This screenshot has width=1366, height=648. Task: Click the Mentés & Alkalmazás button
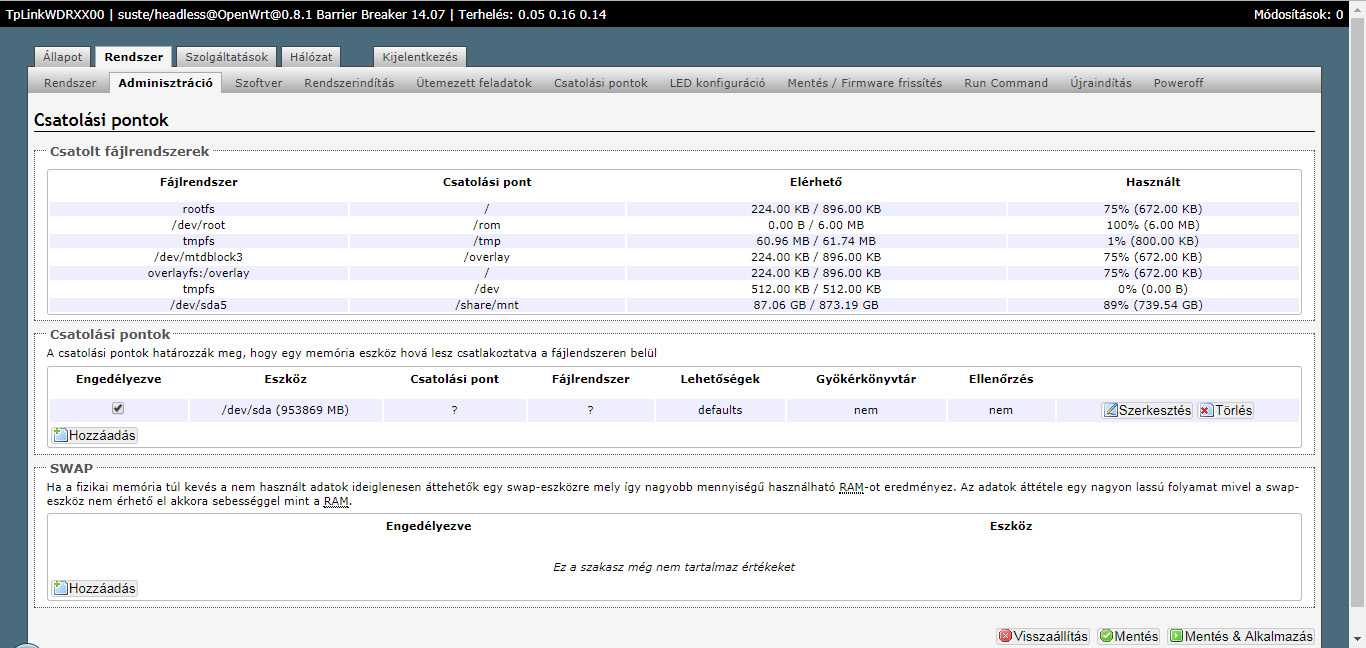click(1240, 636)
